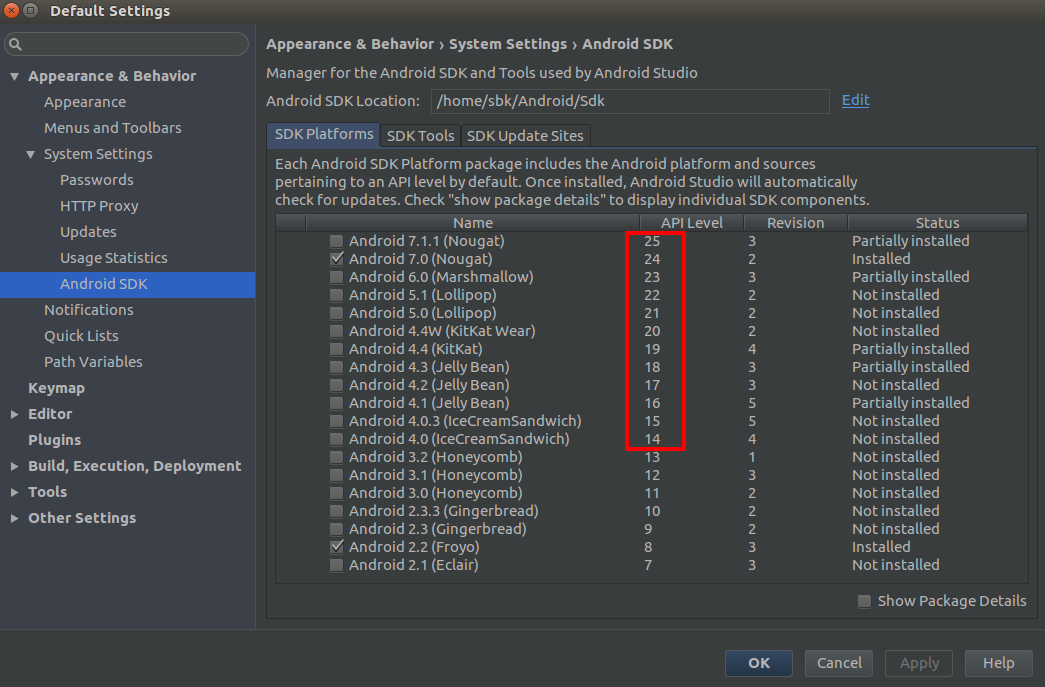Click the search magnifier icon in sidebar
Image resolution: width=1045 pixels, height=687 pixels.
(x=16, y=45)
